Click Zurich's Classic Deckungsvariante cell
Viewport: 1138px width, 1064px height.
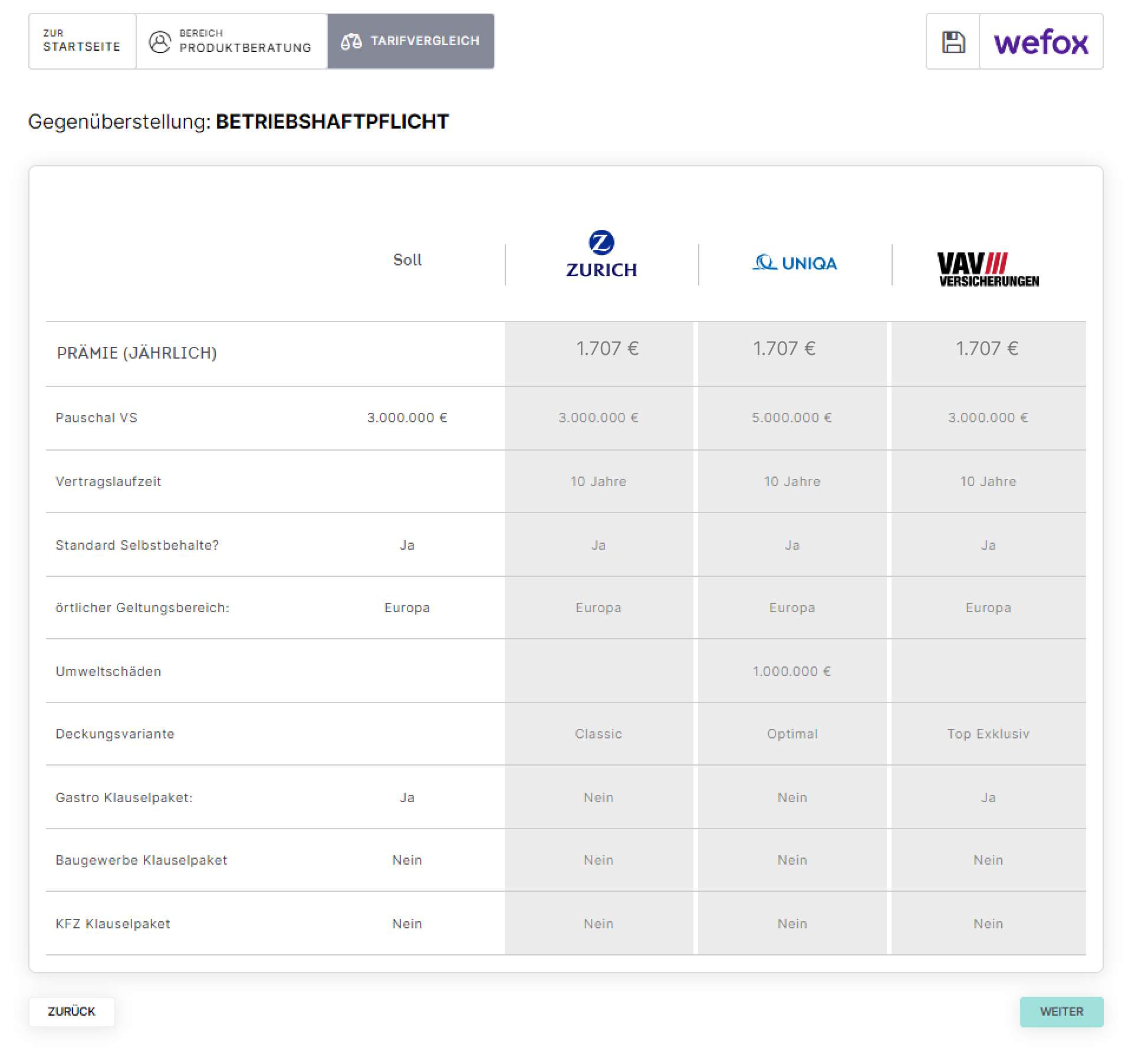click(x=598, y=734)
